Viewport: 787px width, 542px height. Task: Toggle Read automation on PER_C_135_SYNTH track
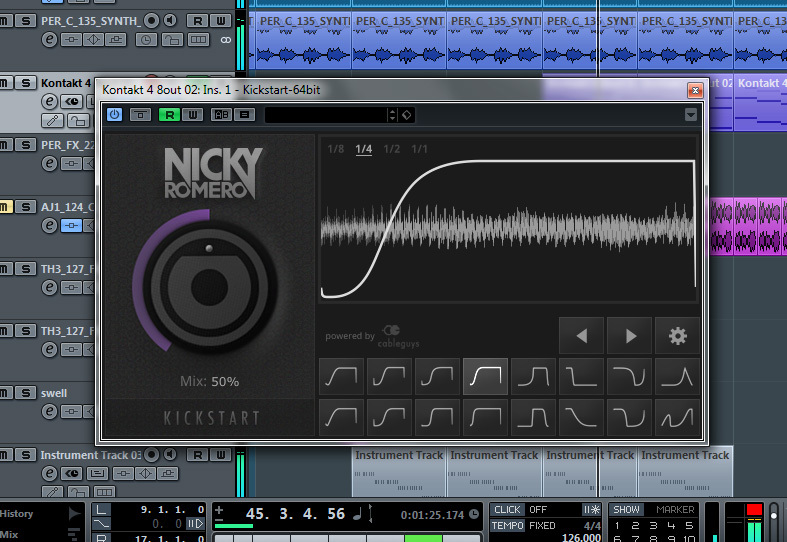pyautogui.click(x=198, y=21)
